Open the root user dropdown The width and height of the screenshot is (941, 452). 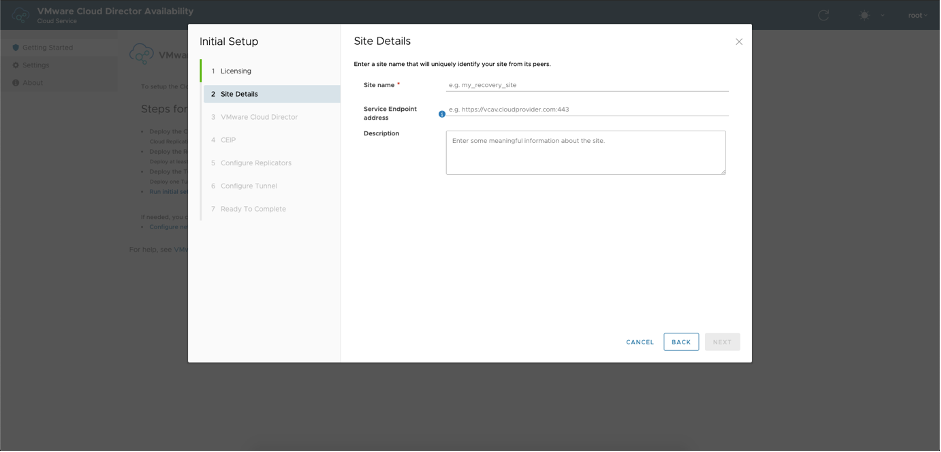click(x=916, y=15)
